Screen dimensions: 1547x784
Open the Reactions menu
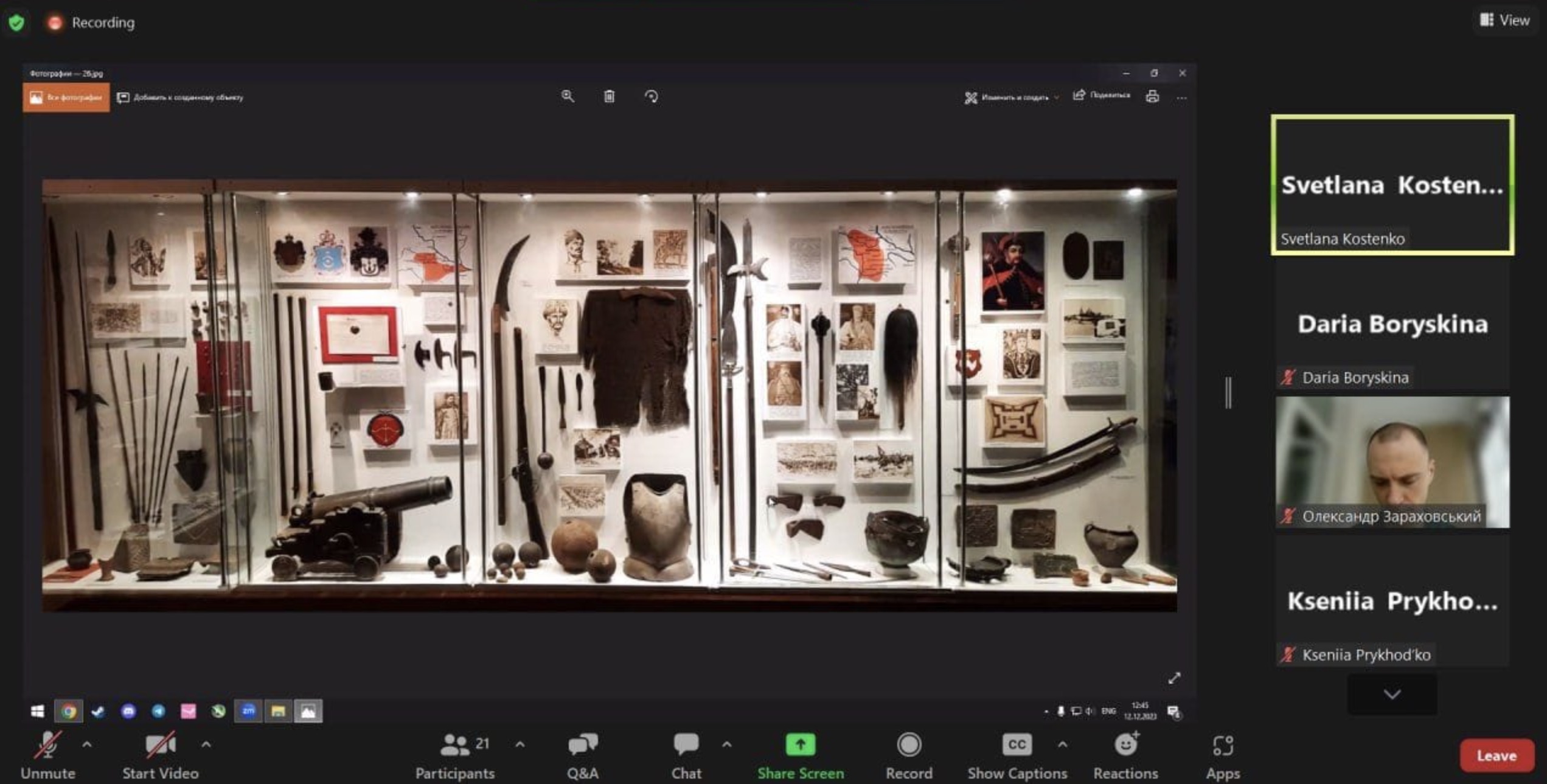point(1125,756)
